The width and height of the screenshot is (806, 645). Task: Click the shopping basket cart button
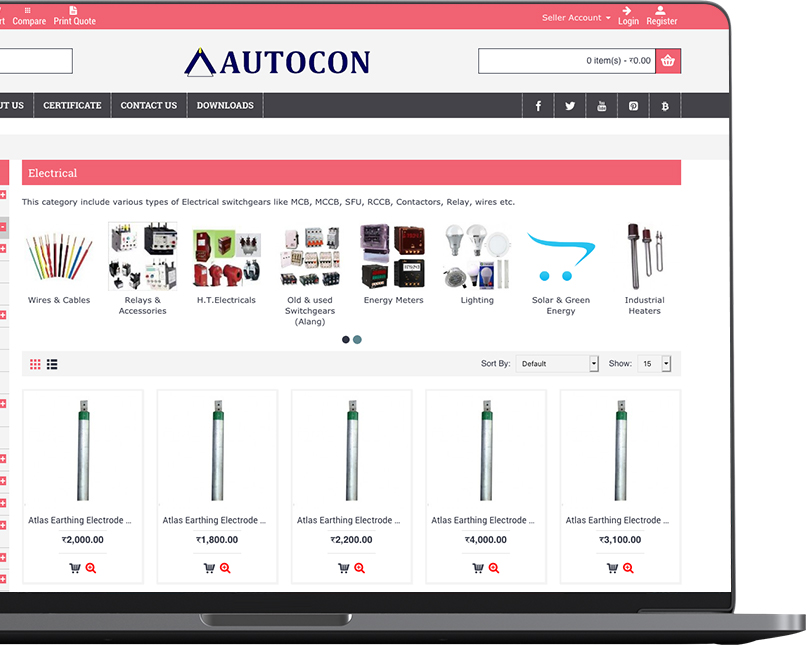click(668, 61)
